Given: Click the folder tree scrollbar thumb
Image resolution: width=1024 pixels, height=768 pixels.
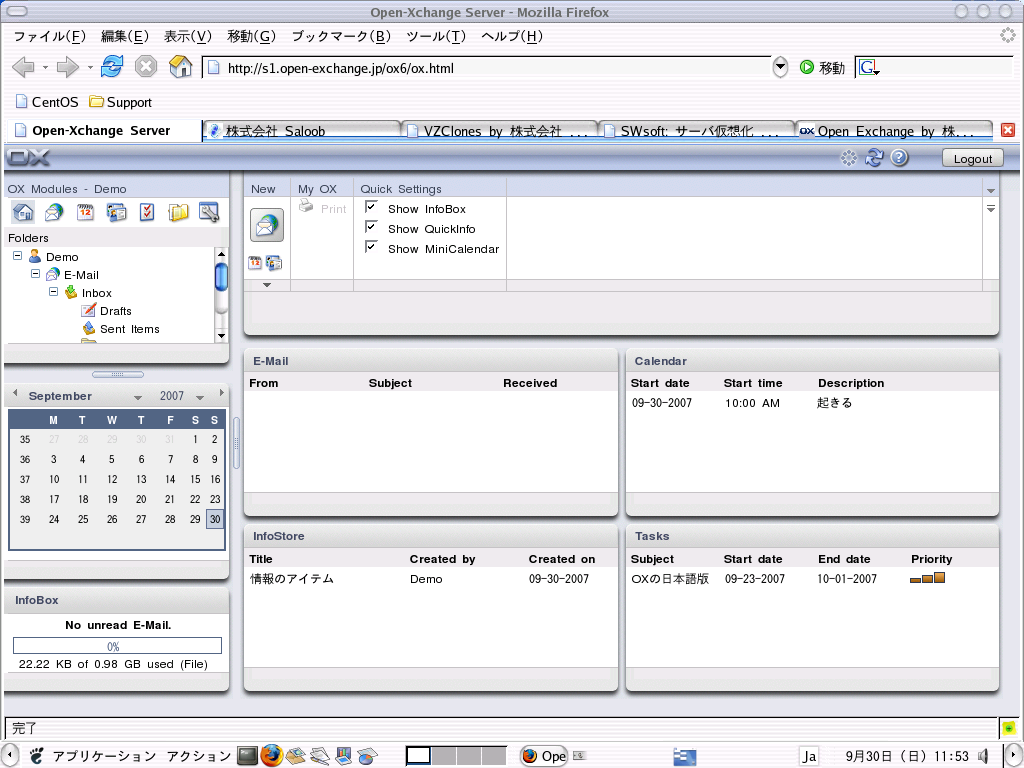Looking at the screenshot, I should pos(221,276).
